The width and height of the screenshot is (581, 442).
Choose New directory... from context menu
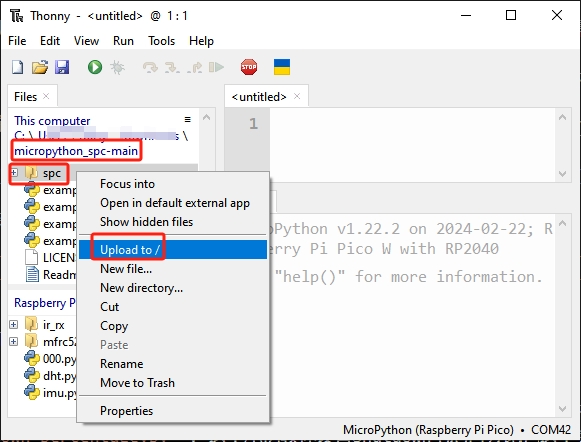pos(173,288)
